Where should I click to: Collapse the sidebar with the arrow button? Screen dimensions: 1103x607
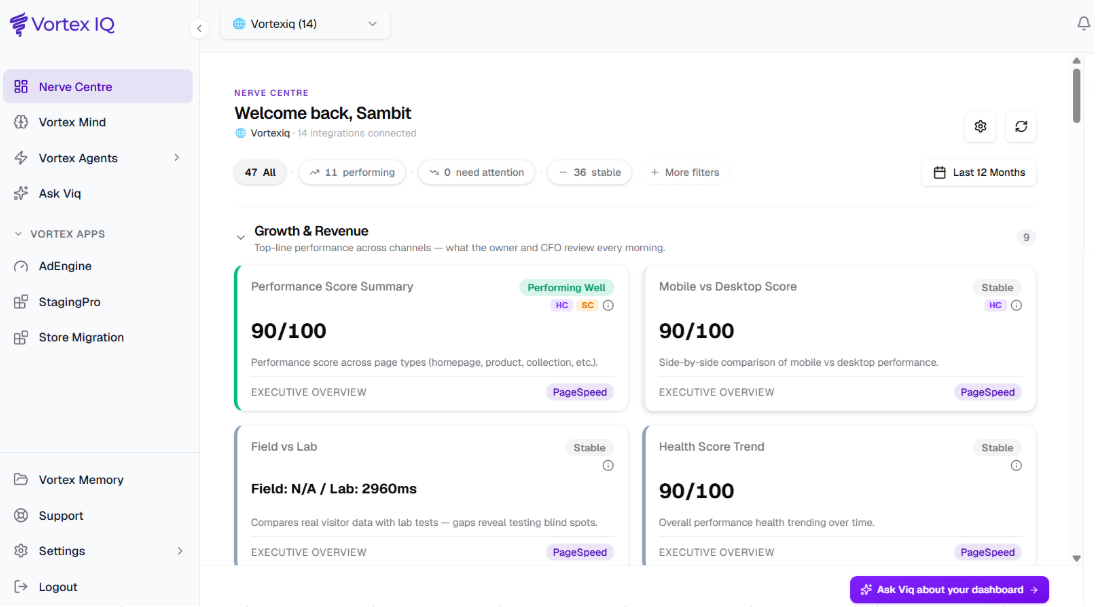pos(199,29)
